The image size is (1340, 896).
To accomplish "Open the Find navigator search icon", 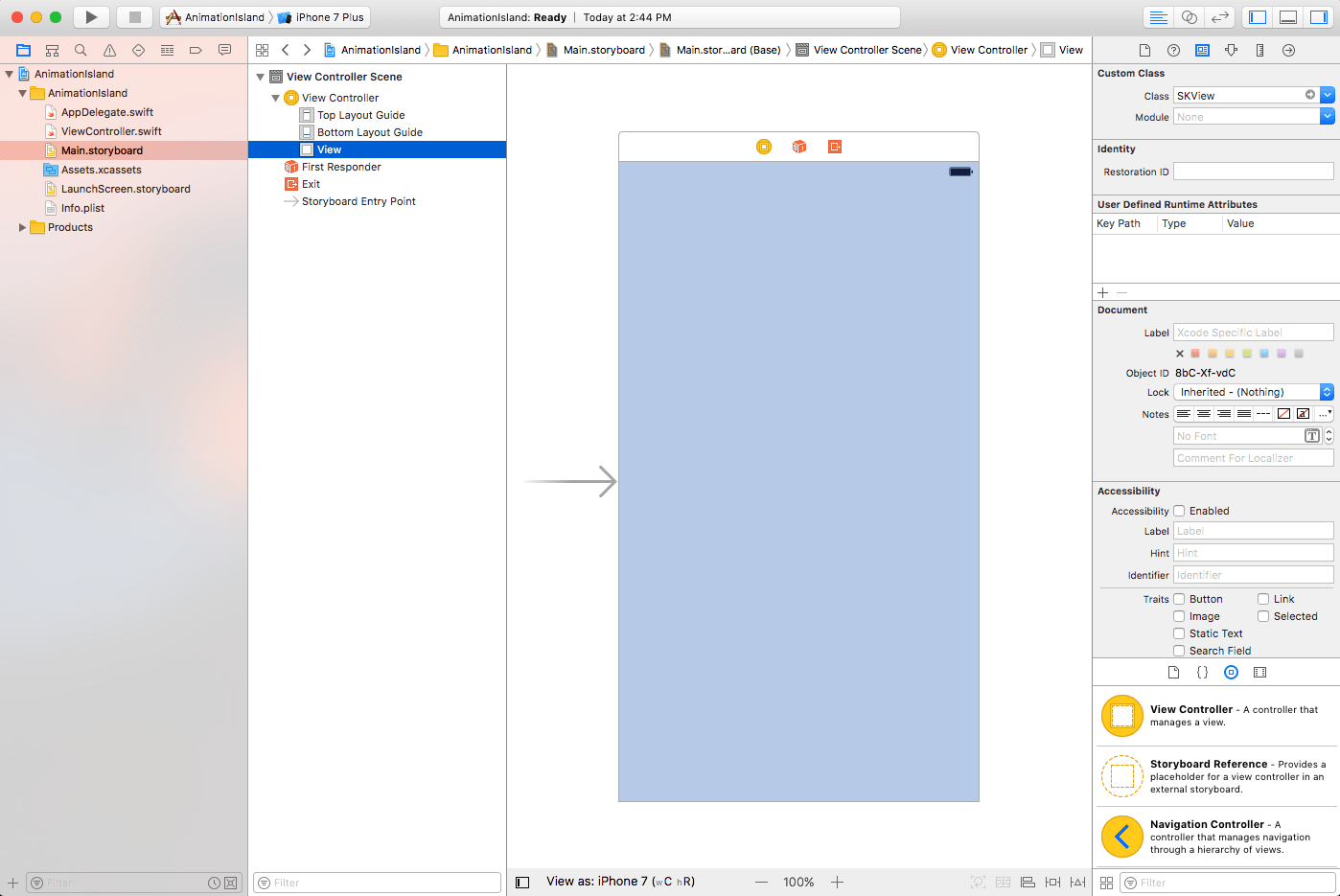I will tap(81, 50).
